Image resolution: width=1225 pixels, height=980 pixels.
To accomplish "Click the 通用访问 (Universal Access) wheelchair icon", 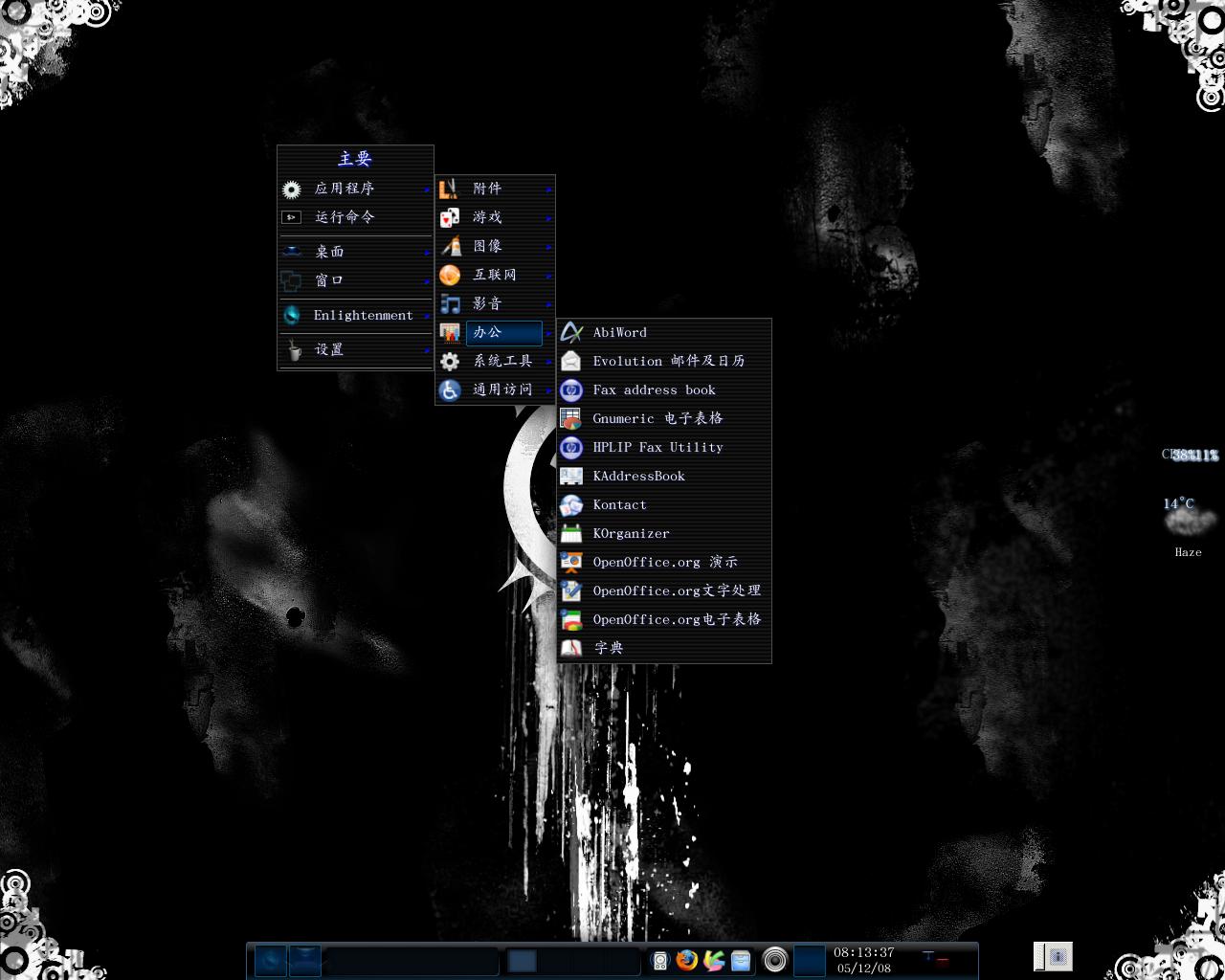I will coord(450,390).
